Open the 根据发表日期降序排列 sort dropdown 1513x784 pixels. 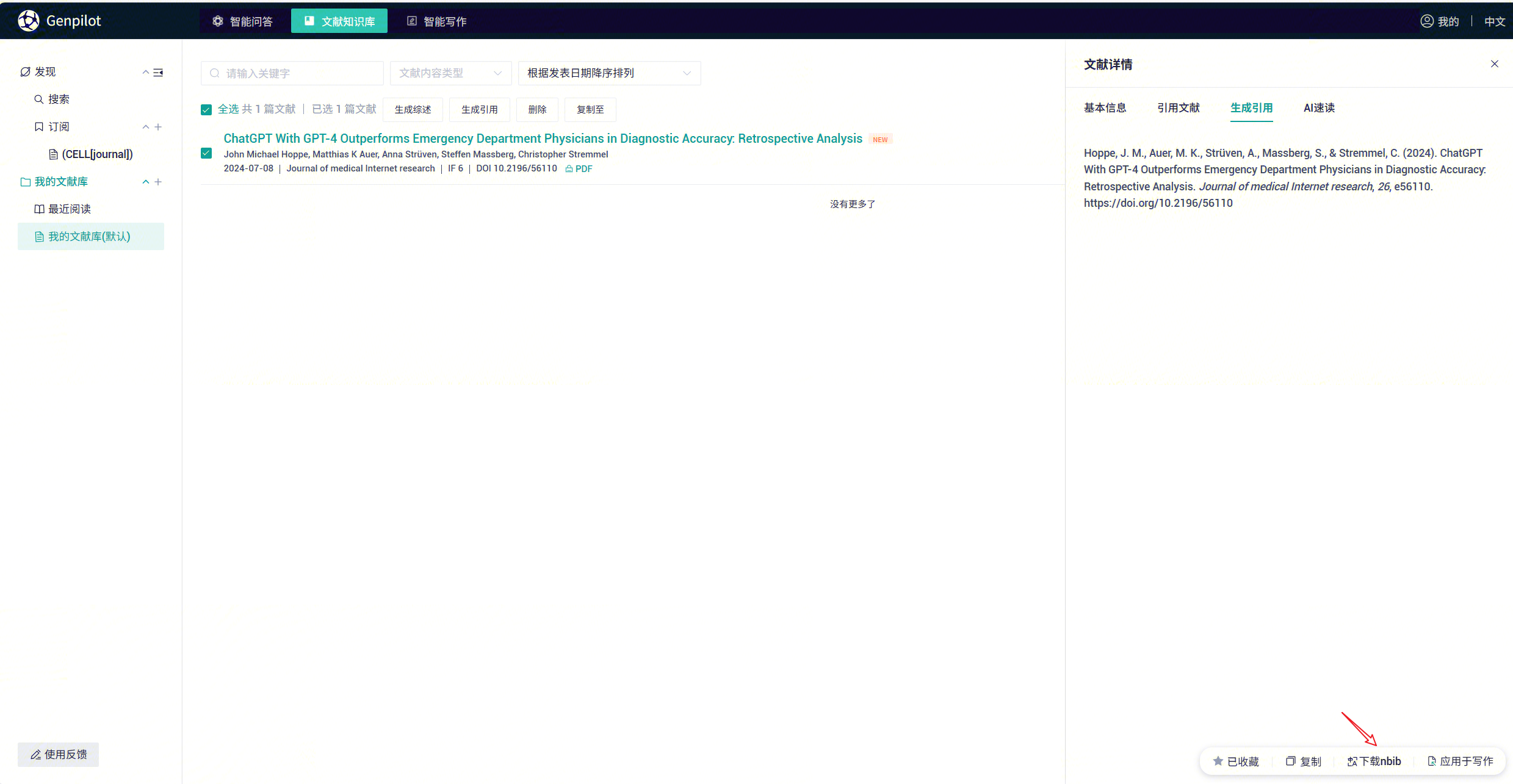610,73
